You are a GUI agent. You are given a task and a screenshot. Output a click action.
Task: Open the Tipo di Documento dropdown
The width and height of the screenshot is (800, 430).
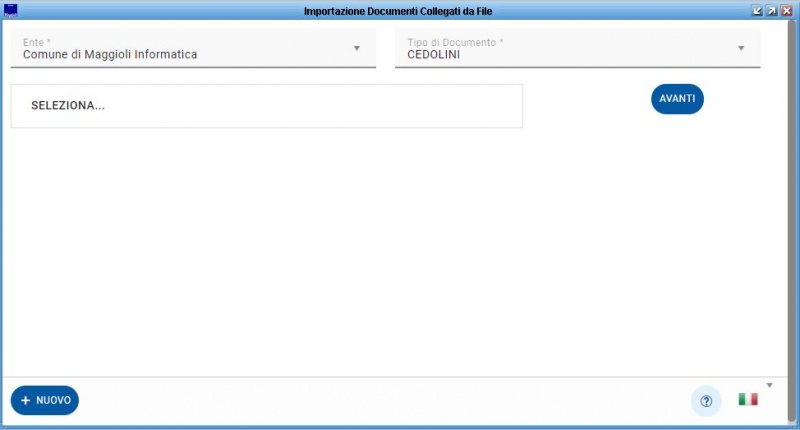[578, 48]
